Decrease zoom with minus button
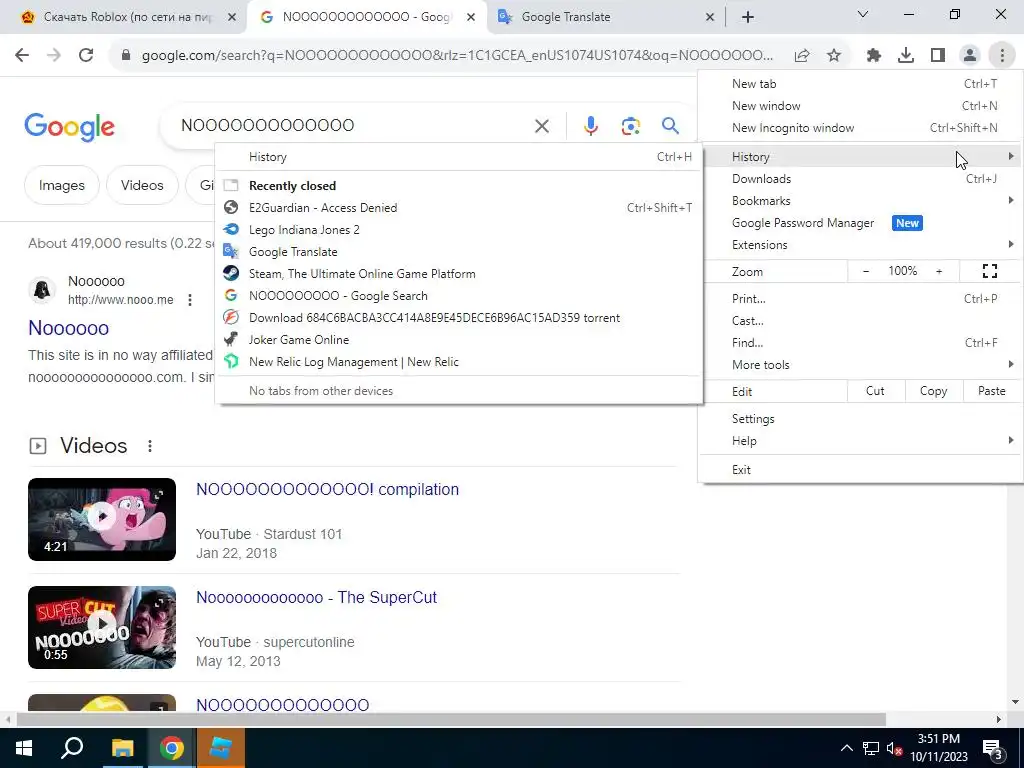Screen dimensions: 1024x768 tap(866, 271)
